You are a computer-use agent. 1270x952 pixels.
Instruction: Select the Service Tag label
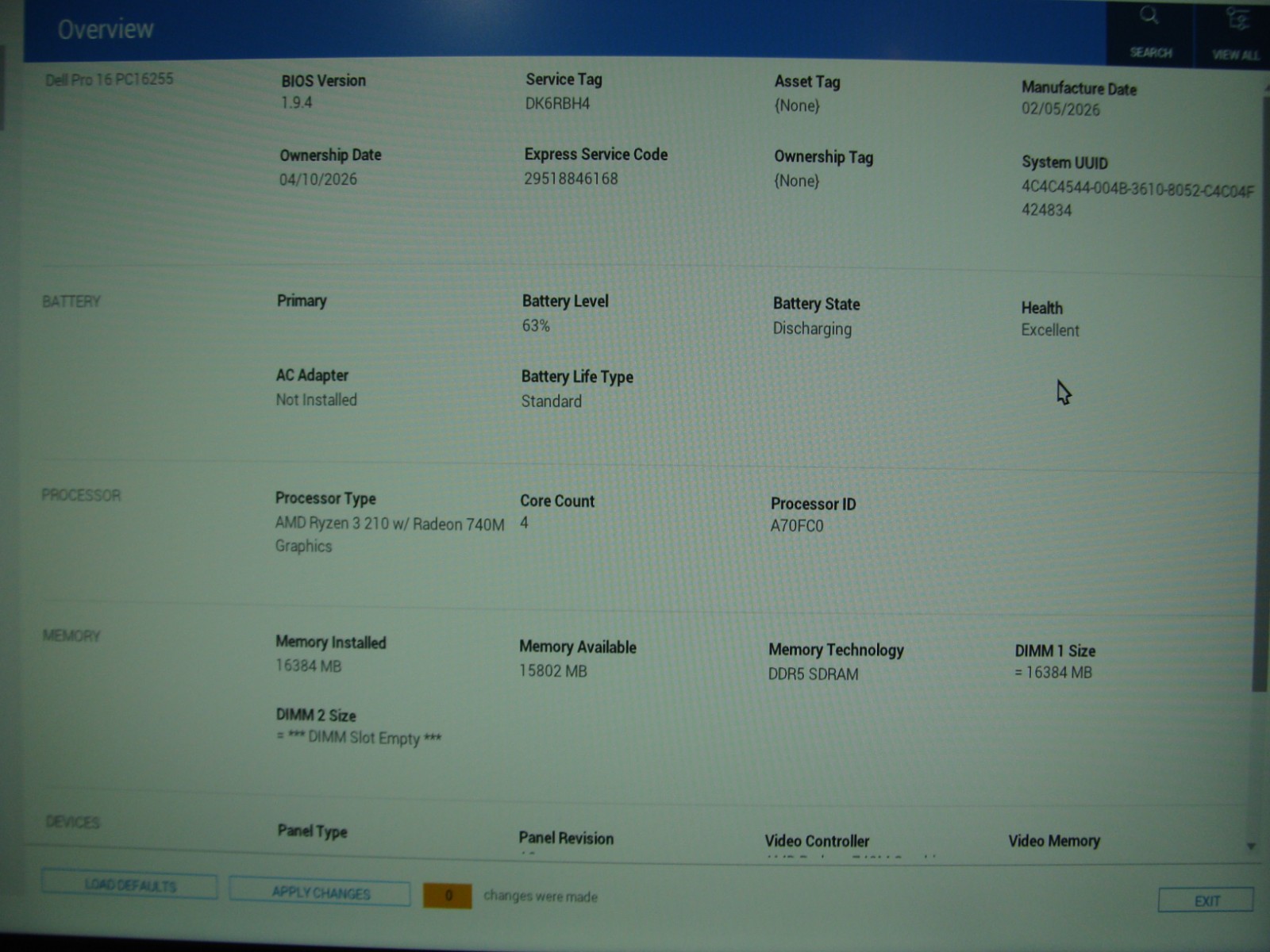coord(564,79)
